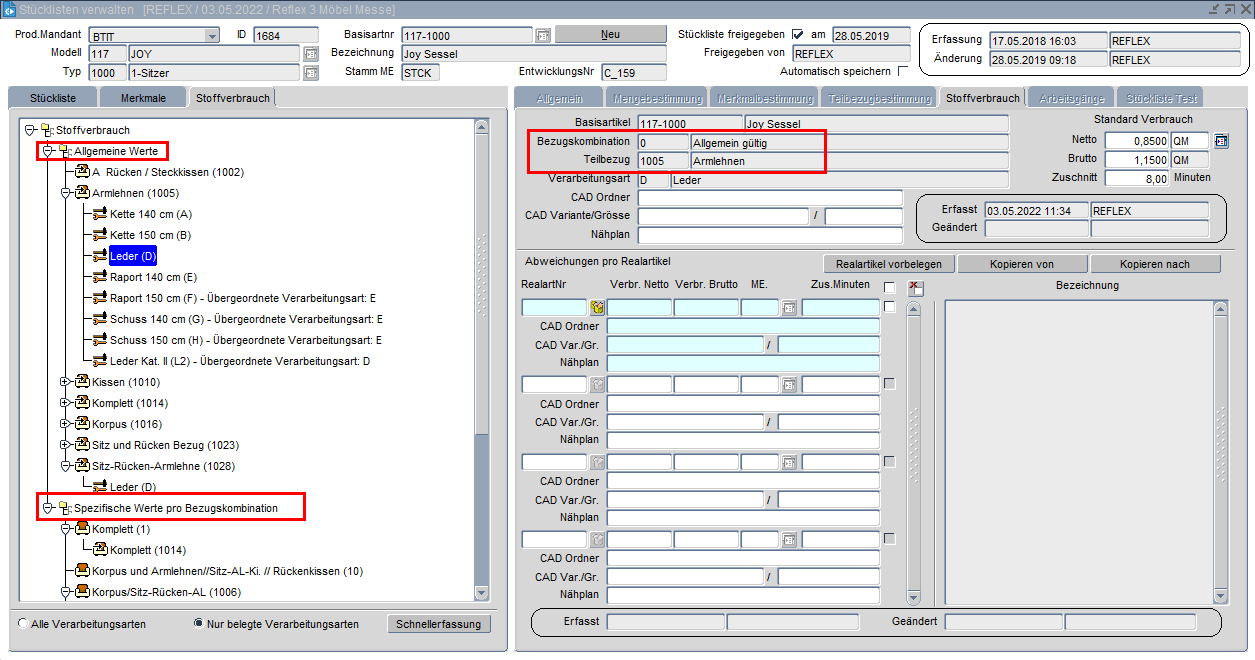Screen dimensions: 1255x660
Task: Open the unit lookup next to Netto QM
Action: pos(1221,141)
